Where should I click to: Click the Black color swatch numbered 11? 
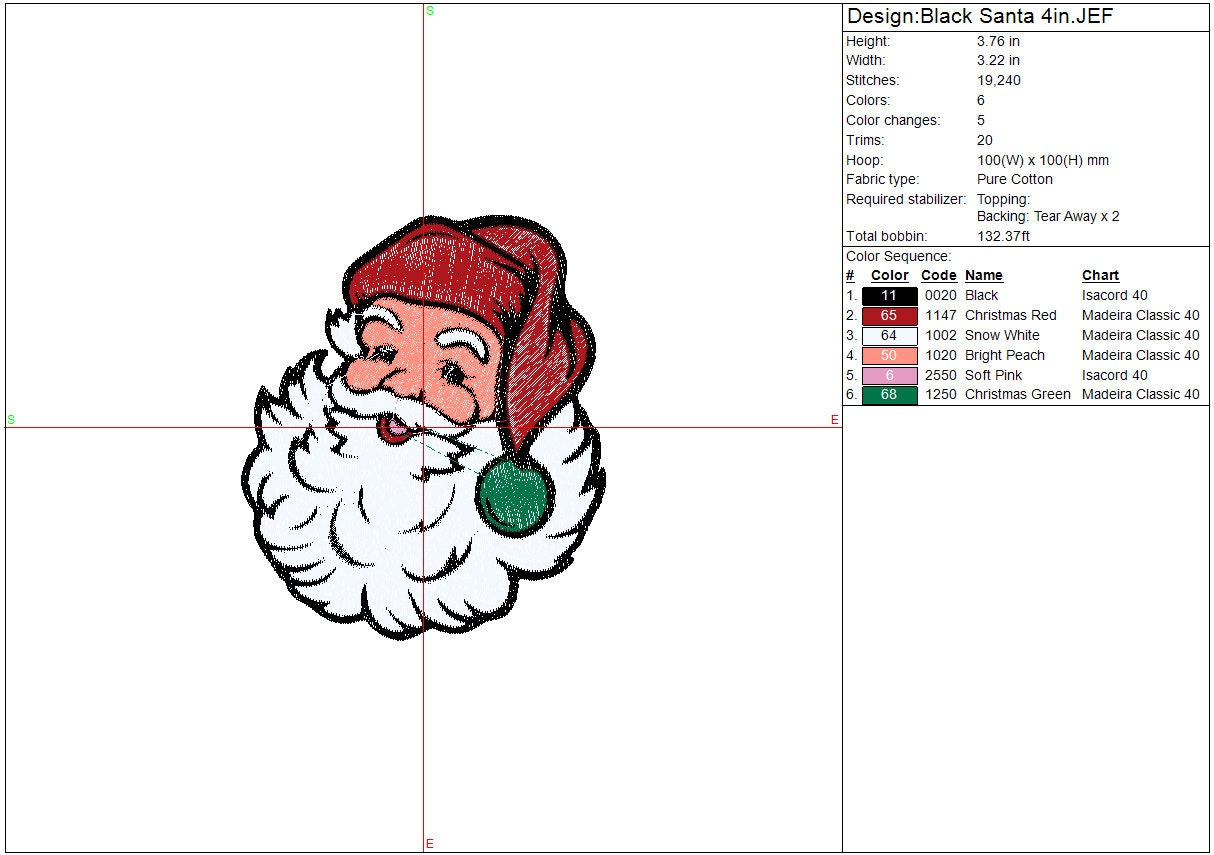click(889, 296)
